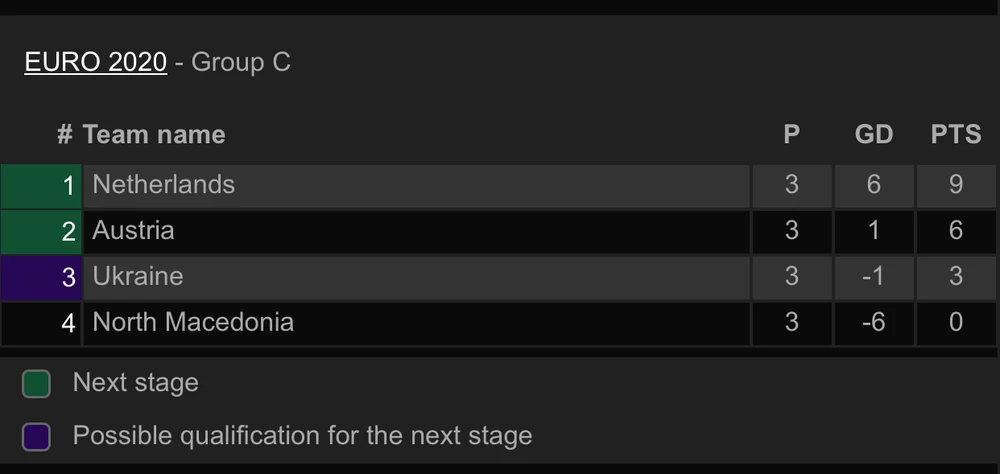Open North Macedonia team entry
This screenshot has height=474, width=1000.
193,322
